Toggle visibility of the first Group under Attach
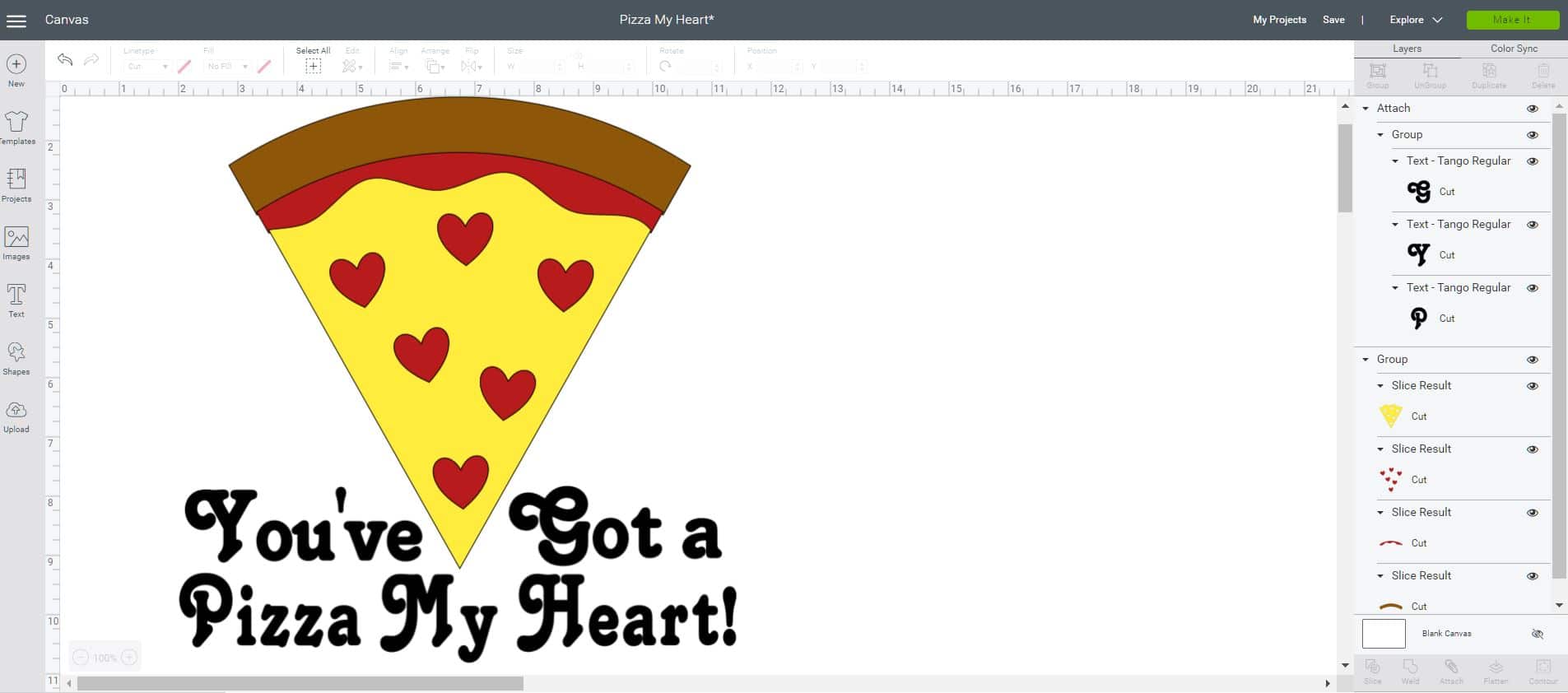1568x693 pixels. tap(1533, 135)
